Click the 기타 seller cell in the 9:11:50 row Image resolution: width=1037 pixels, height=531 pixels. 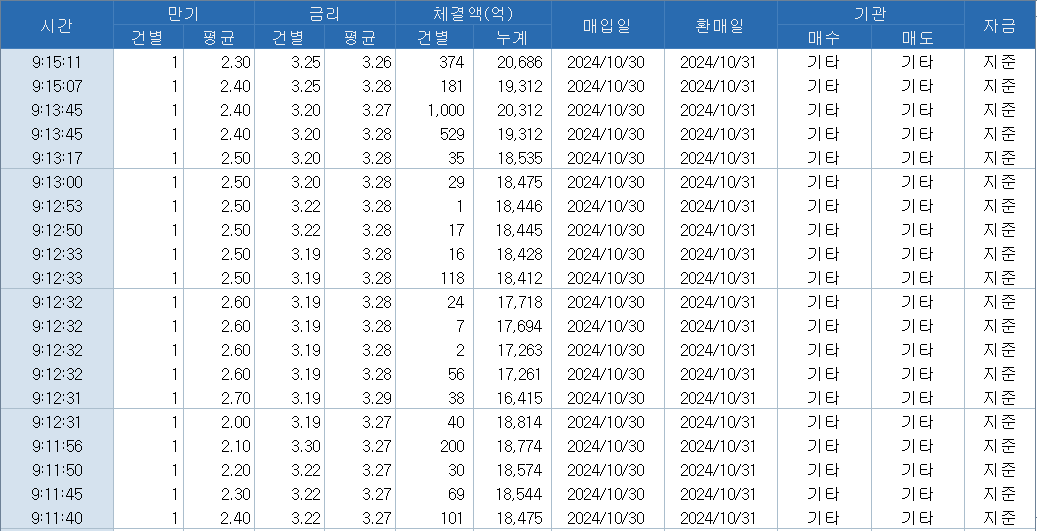(x=917, y=470)
